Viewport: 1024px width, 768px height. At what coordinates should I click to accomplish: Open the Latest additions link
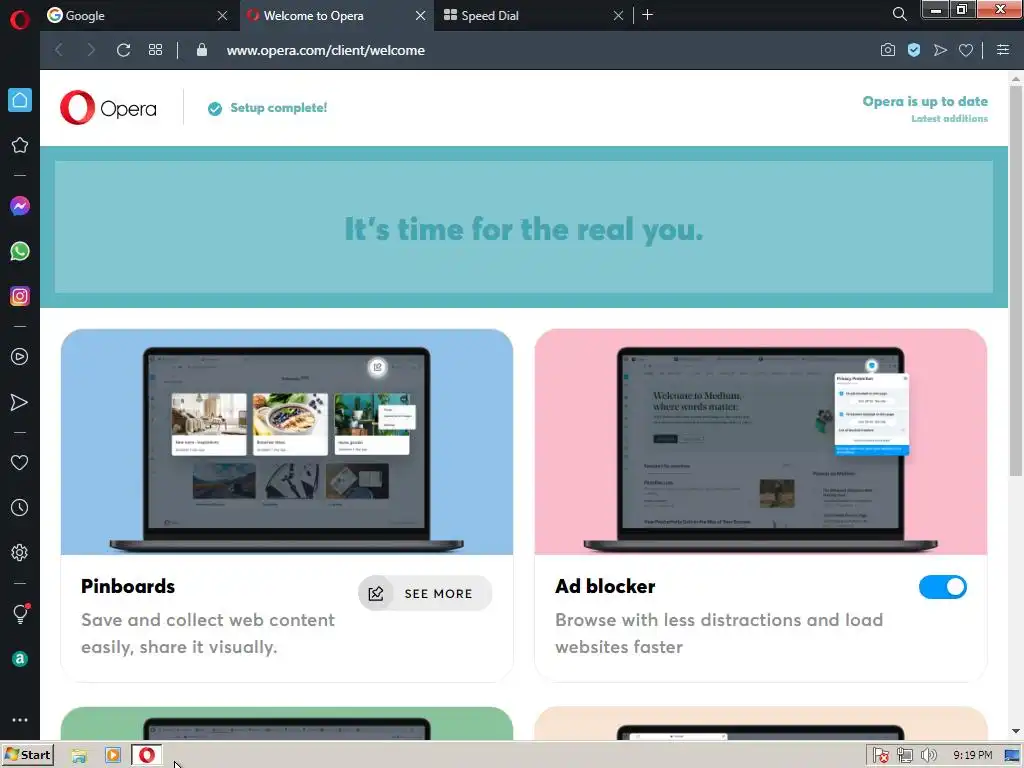949,118
